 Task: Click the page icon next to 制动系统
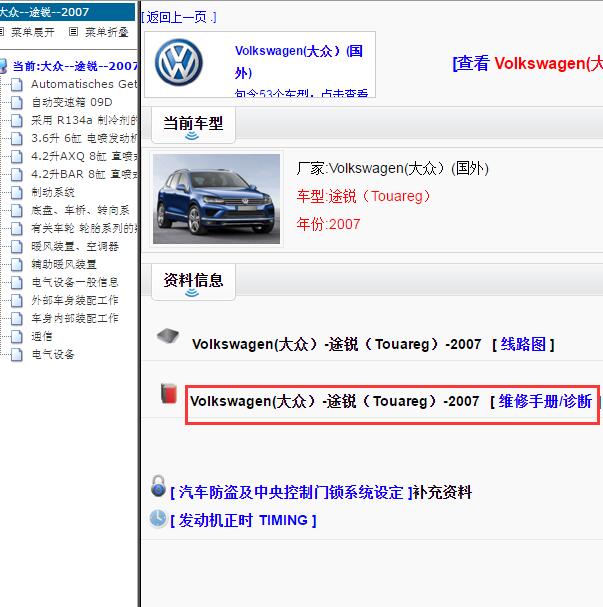[16, 192]
